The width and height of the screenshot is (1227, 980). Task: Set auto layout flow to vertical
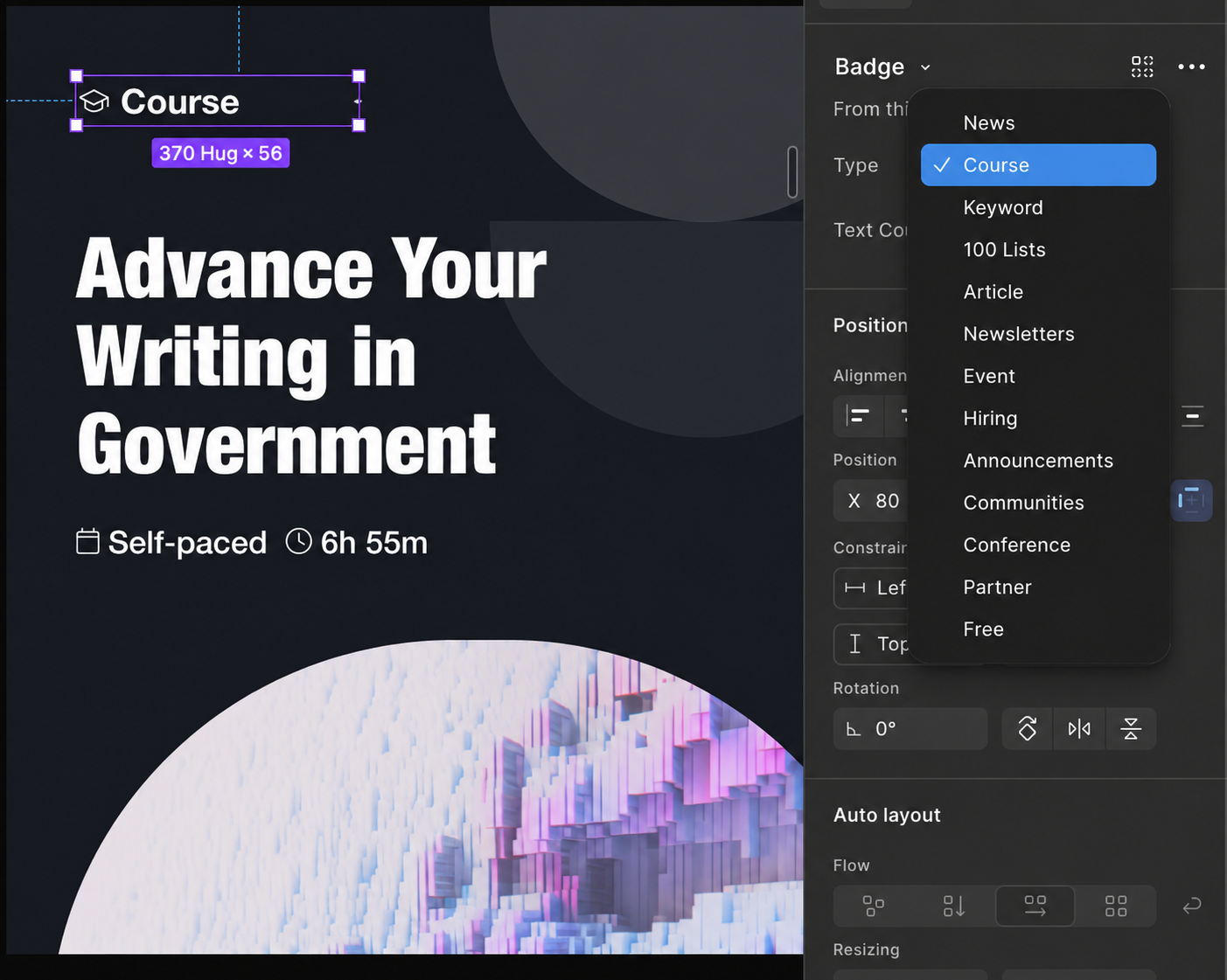coord(954,906)
